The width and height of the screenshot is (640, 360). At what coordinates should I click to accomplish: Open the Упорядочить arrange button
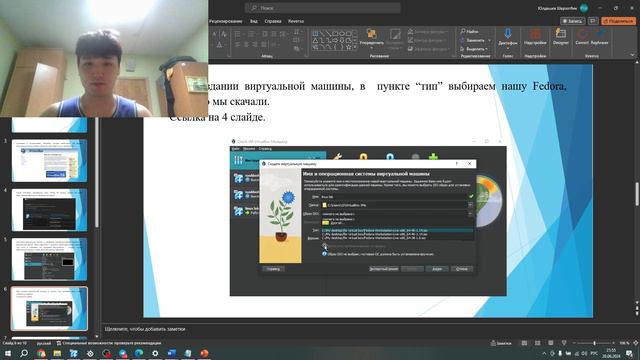pos(371,38)
